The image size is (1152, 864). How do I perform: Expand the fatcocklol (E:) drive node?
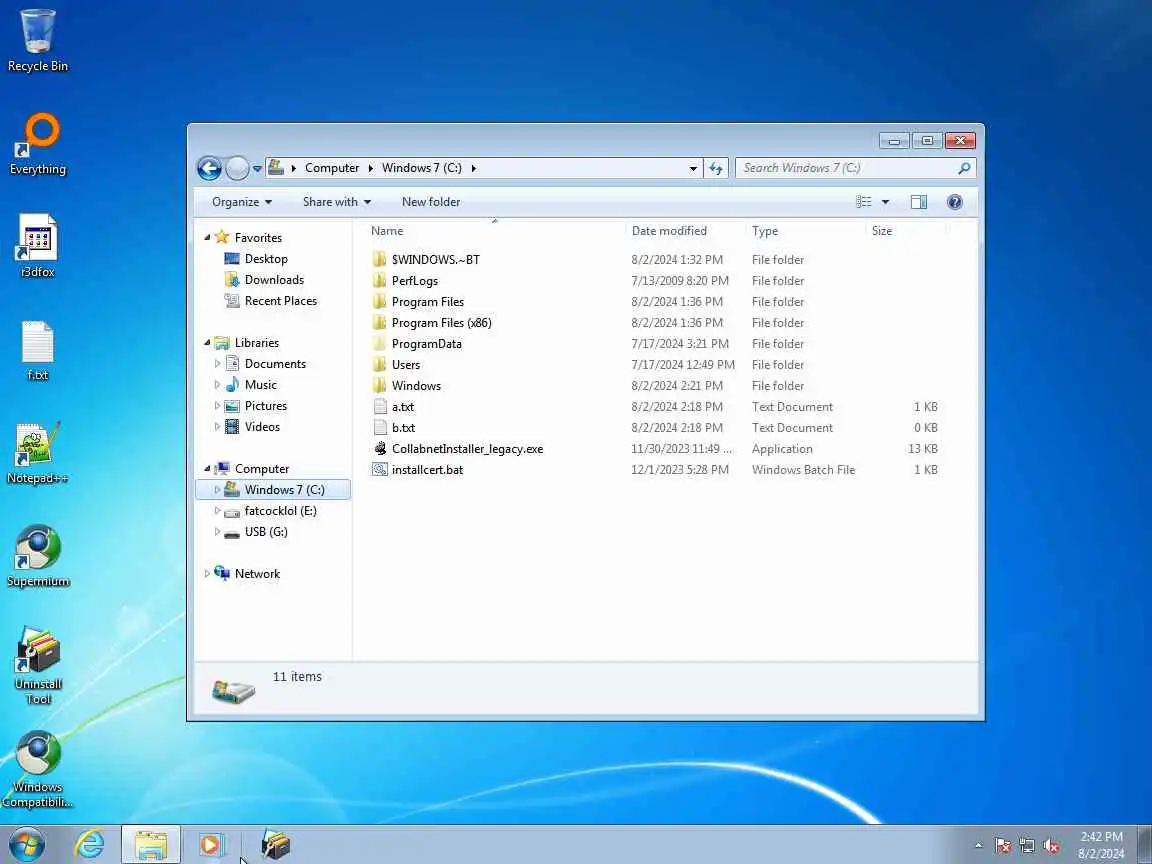(x=217, y=511)
